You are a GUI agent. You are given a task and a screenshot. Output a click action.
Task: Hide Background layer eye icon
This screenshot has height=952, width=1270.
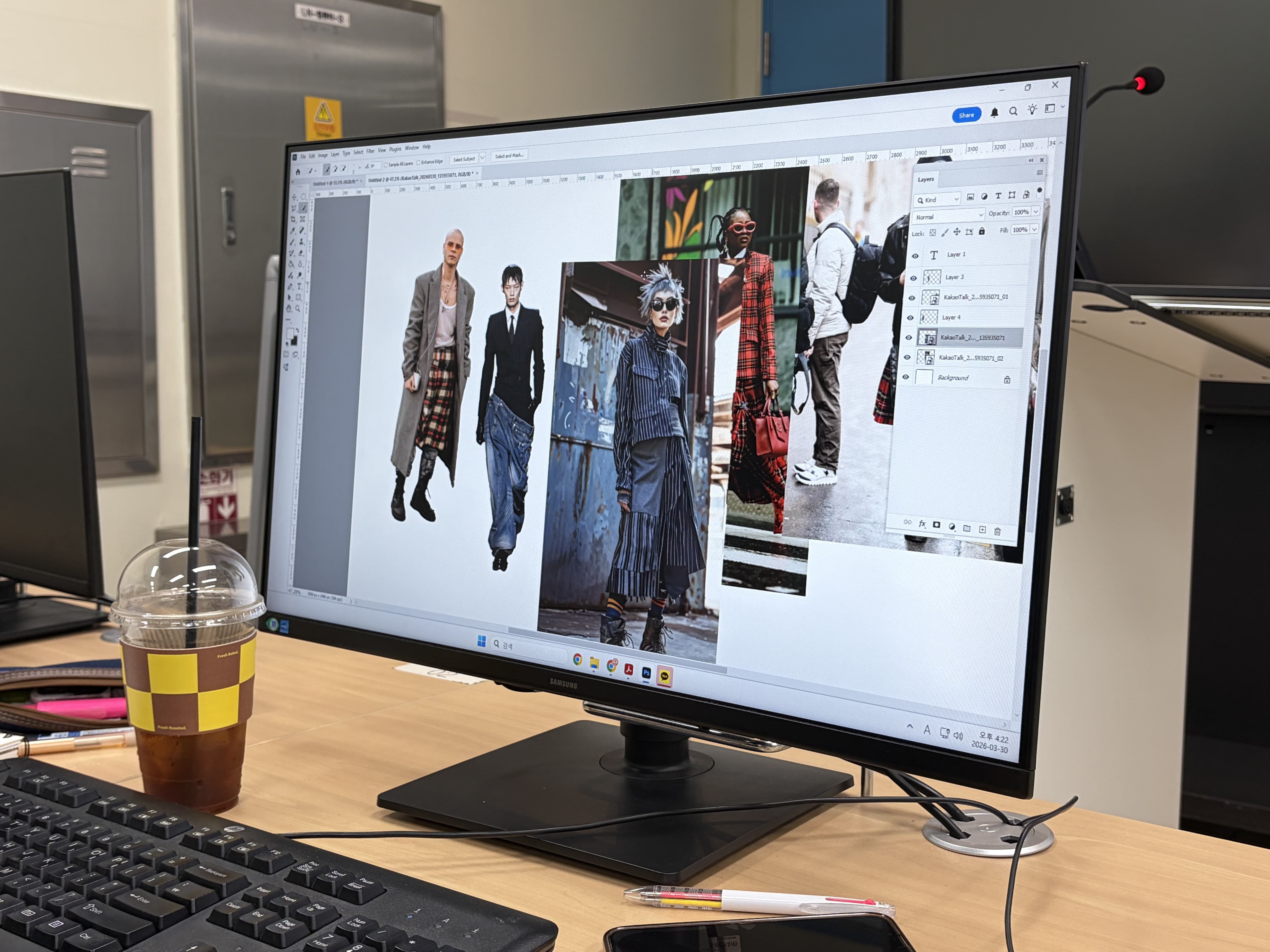coord(905,377)
